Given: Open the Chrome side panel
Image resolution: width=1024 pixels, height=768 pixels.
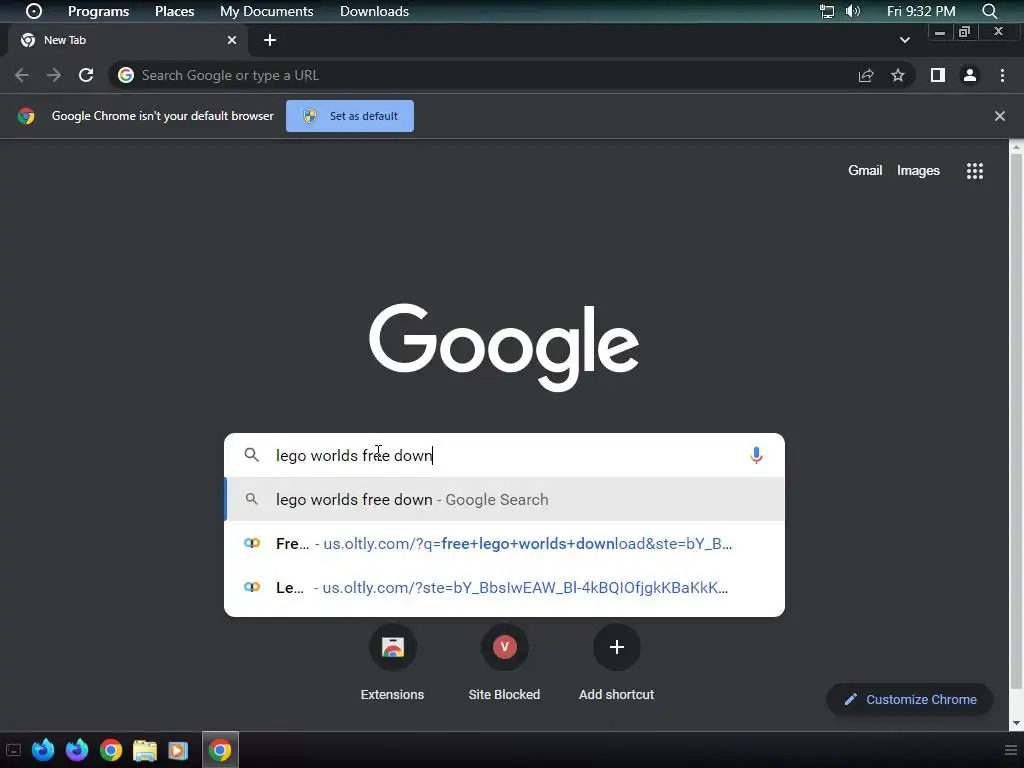Looking at the screenshot, I should point(938,75).
